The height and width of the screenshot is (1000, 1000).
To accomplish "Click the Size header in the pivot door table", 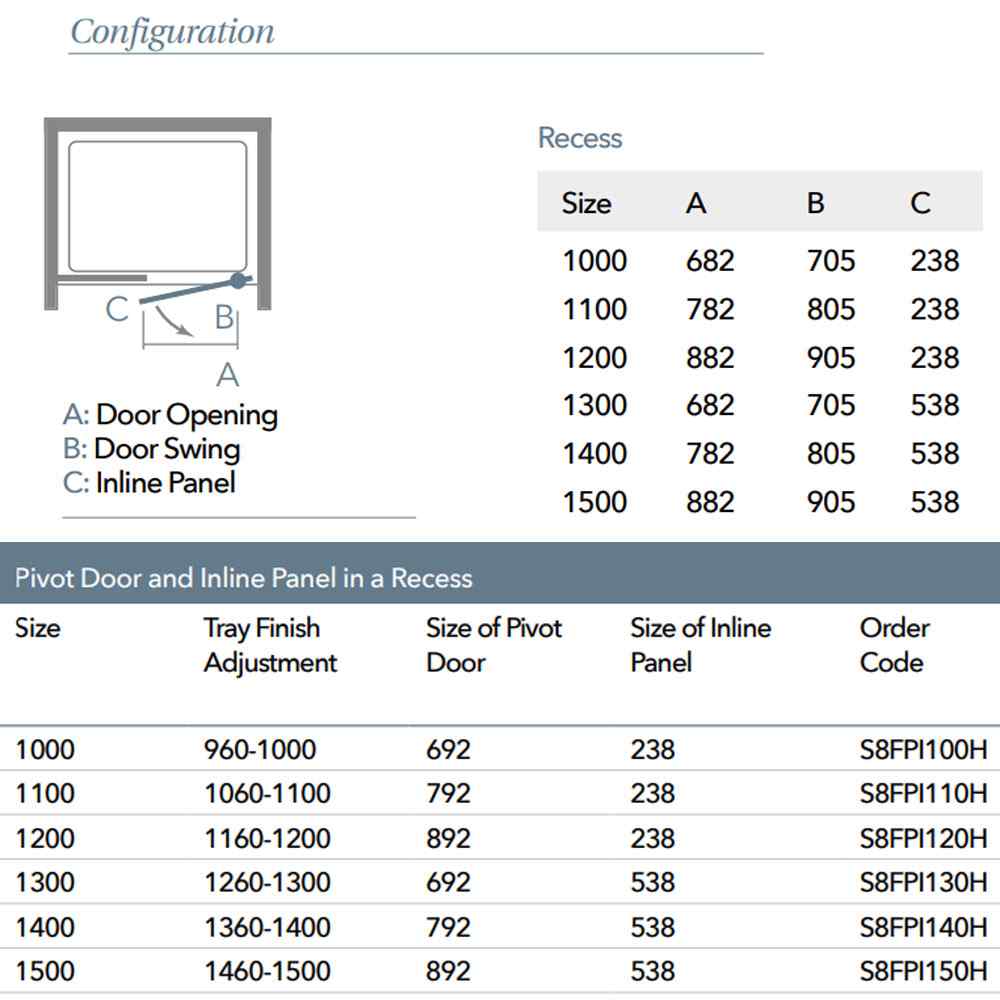I will coord(38,629).
